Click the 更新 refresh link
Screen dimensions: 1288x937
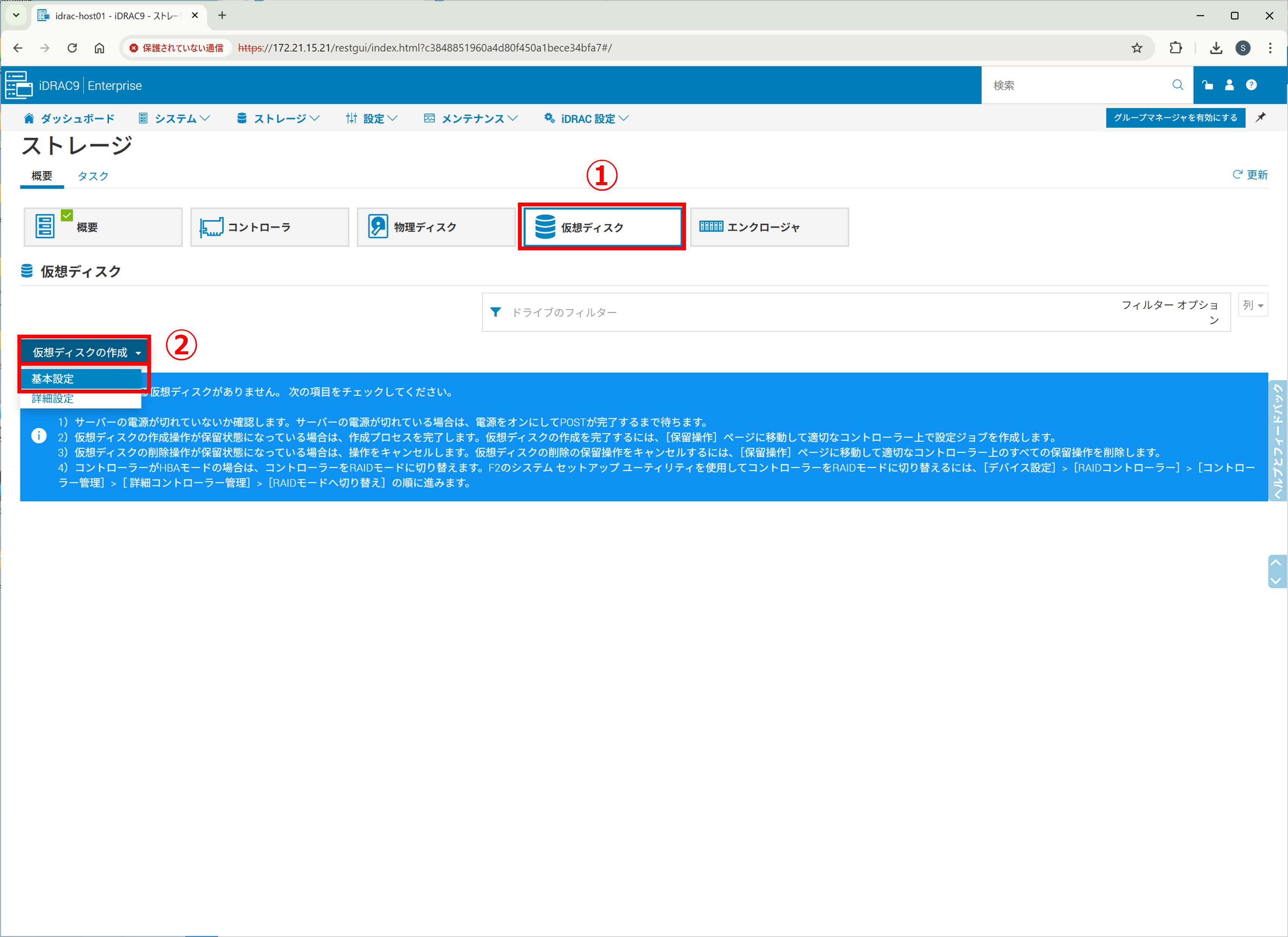pos(1250,175)
